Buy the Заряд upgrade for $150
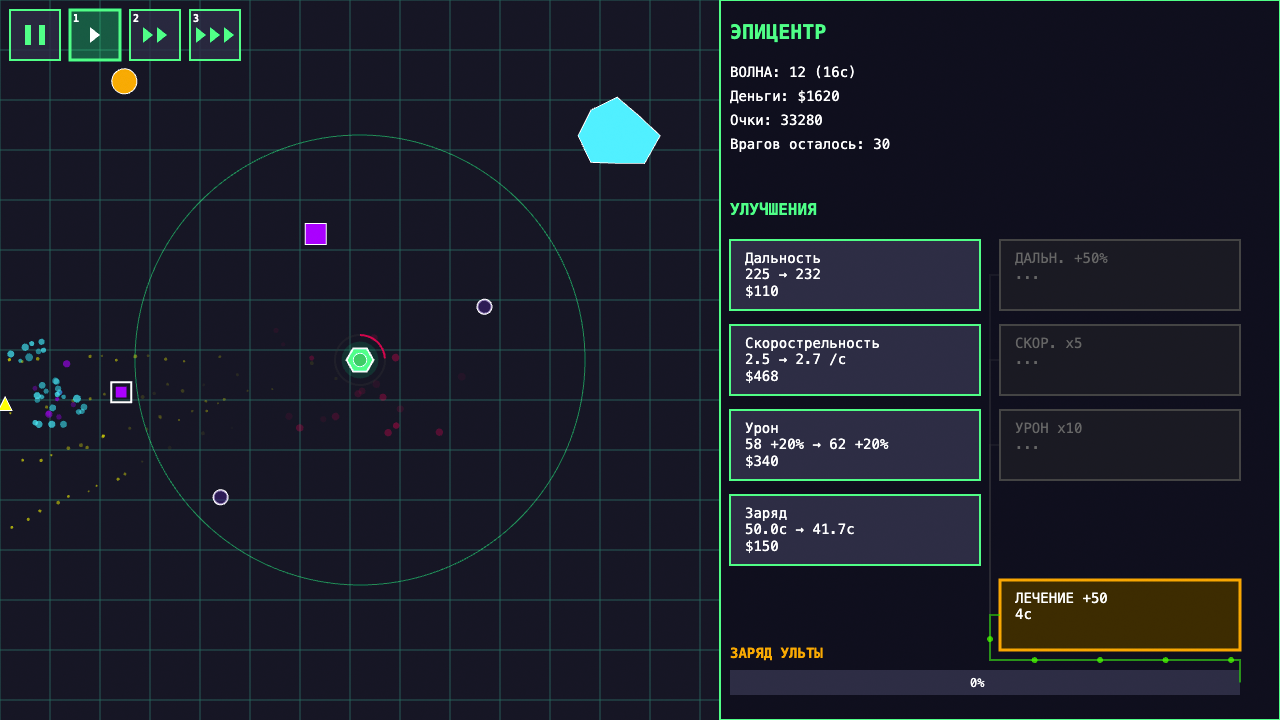Image resolution: width=1280 pixels, height=720 pixels. pyautogui.click(x=855, y=530)
